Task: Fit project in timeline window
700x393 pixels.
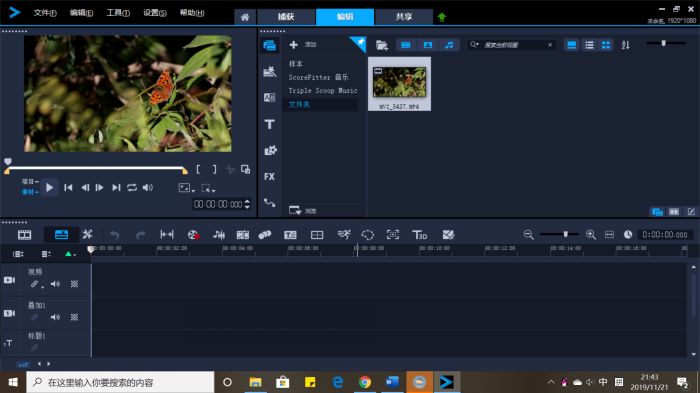Action: tap(609, 234)
